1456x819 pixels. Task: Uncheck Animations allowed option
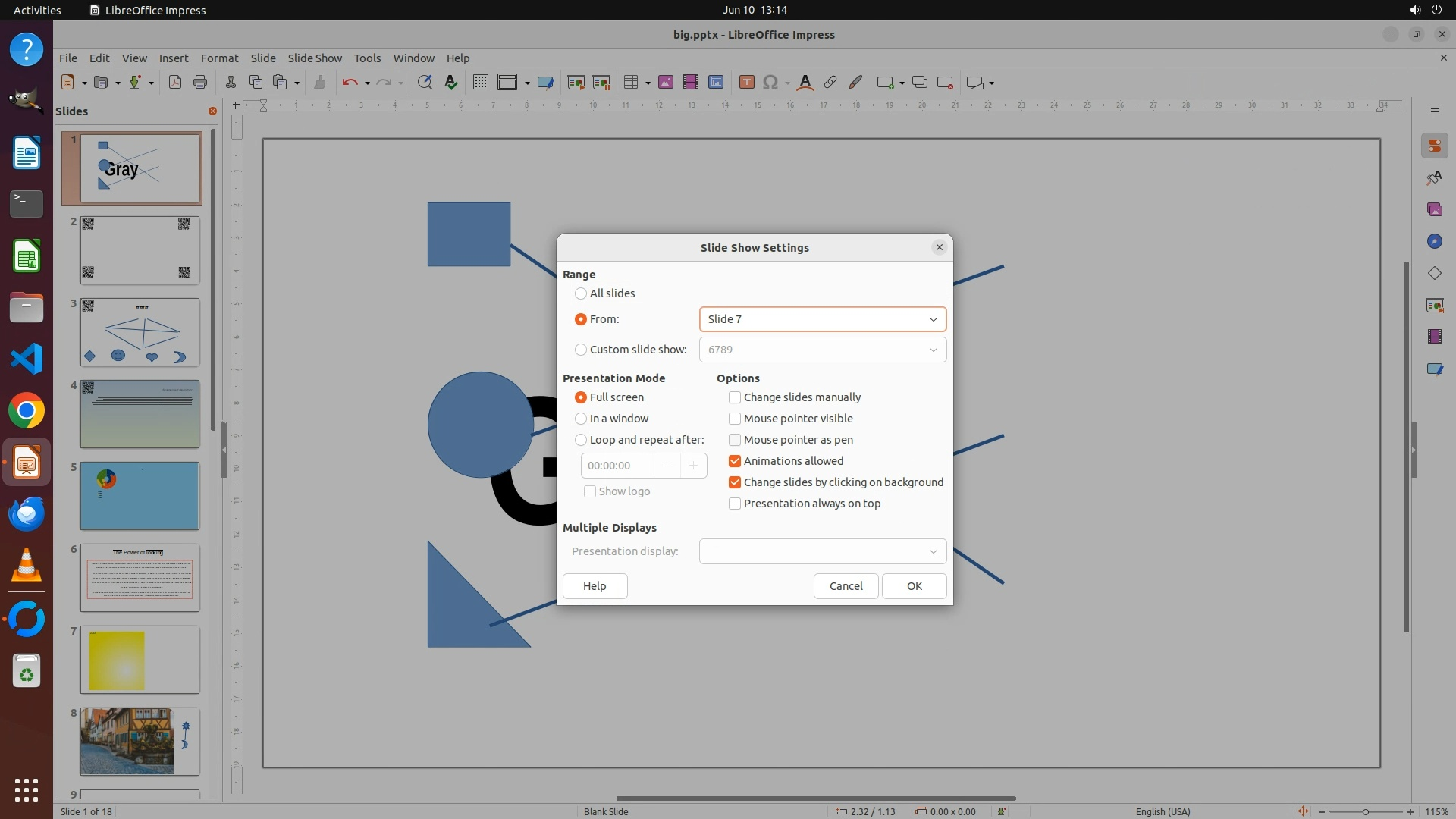pyautogui.click(x=735, y=461)
